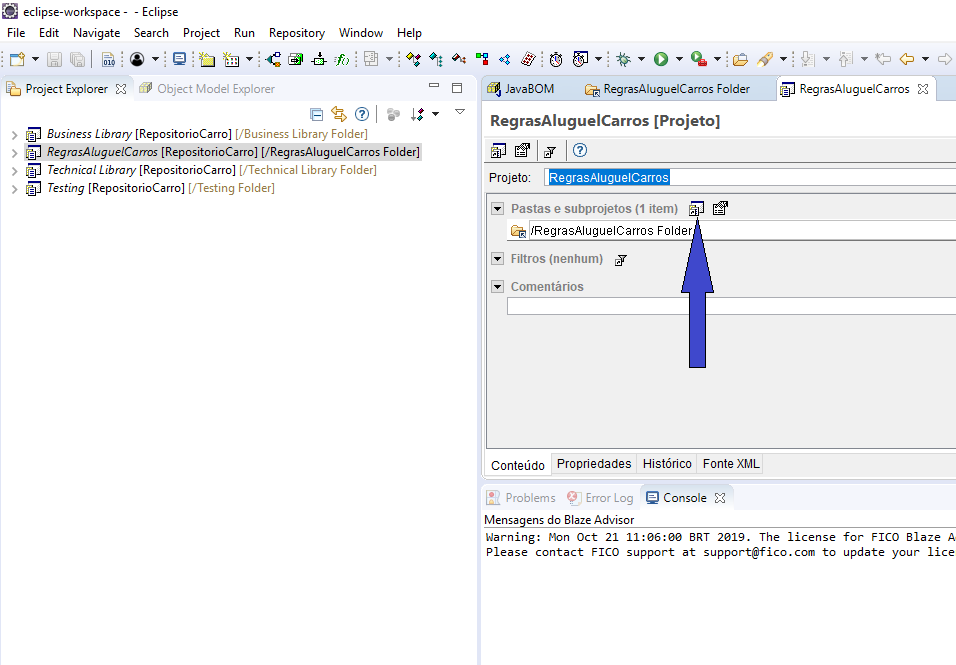
Task: Run the project using the green play icon
Action: (660, 60)
